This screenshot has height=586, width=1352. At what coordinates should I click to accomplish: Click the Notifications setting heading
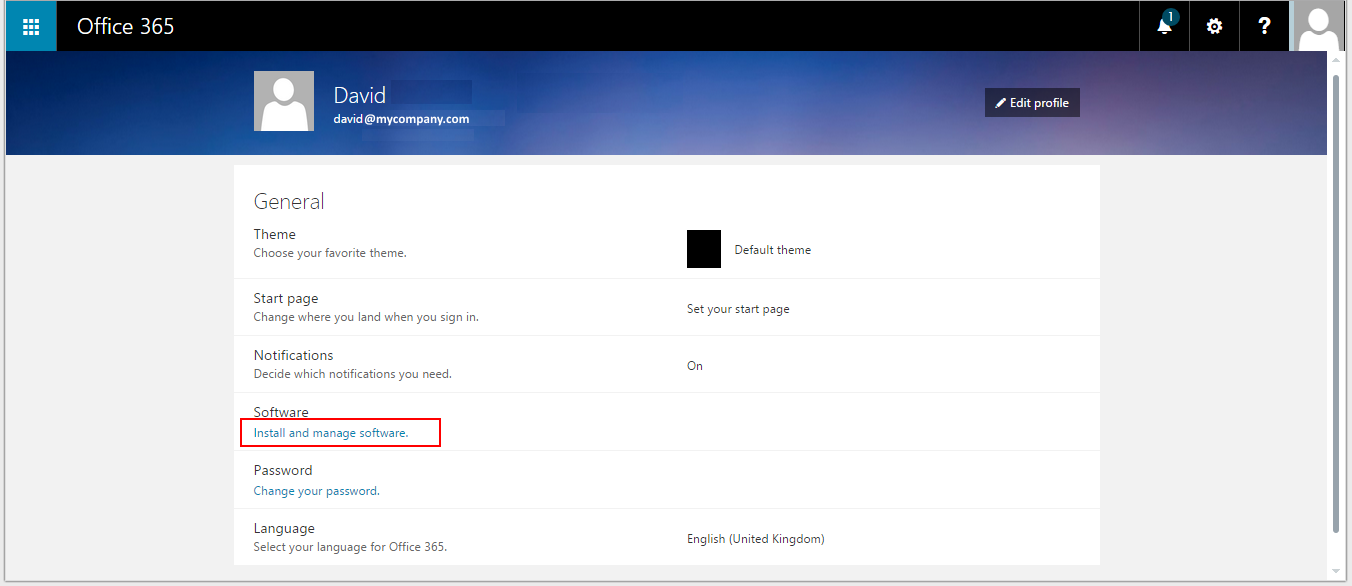[294, 355]
